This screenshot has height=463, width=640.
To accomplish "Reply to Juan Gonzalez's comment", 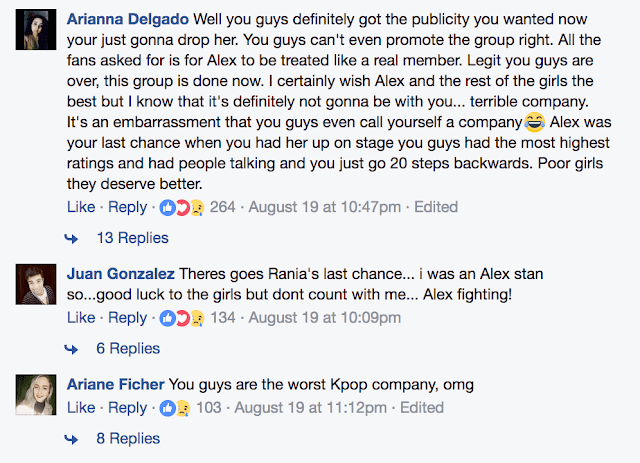I will click(127, 318).
